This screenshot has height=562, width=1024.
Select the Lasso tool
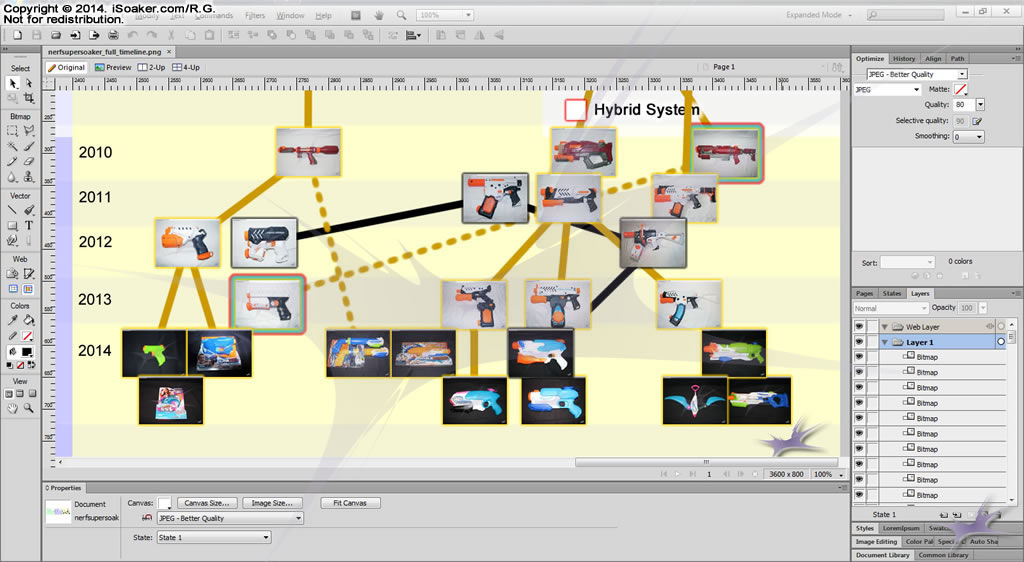click(x=29, y=131)
